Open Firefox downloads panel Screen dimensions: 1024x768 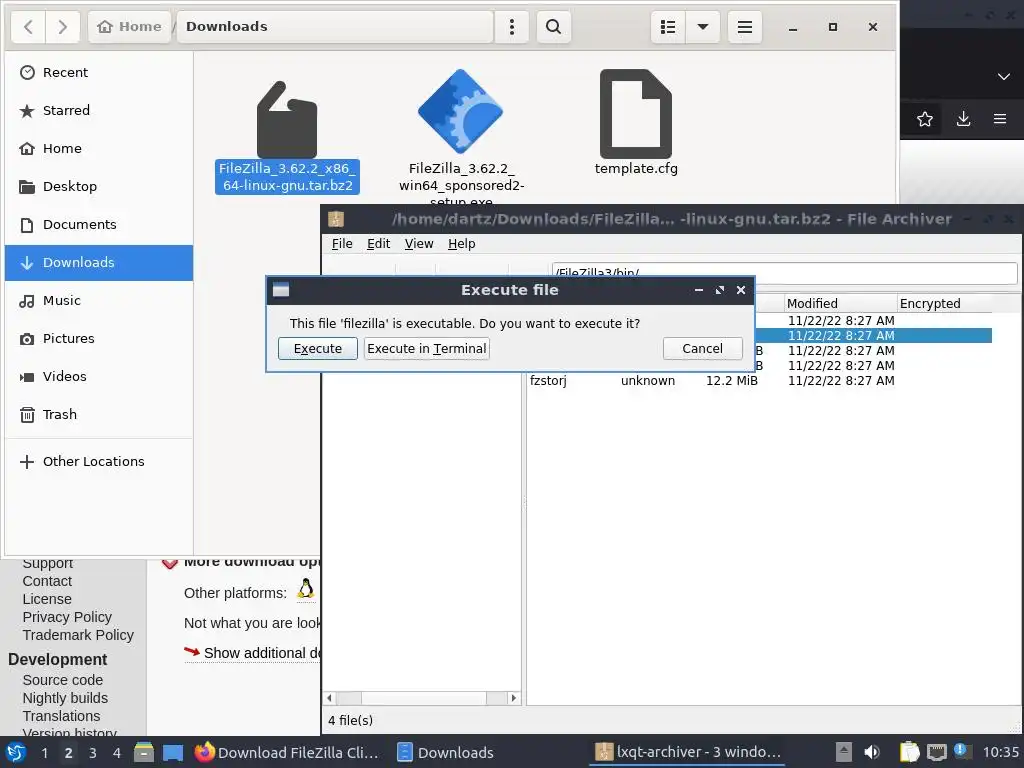click(963, 119)
